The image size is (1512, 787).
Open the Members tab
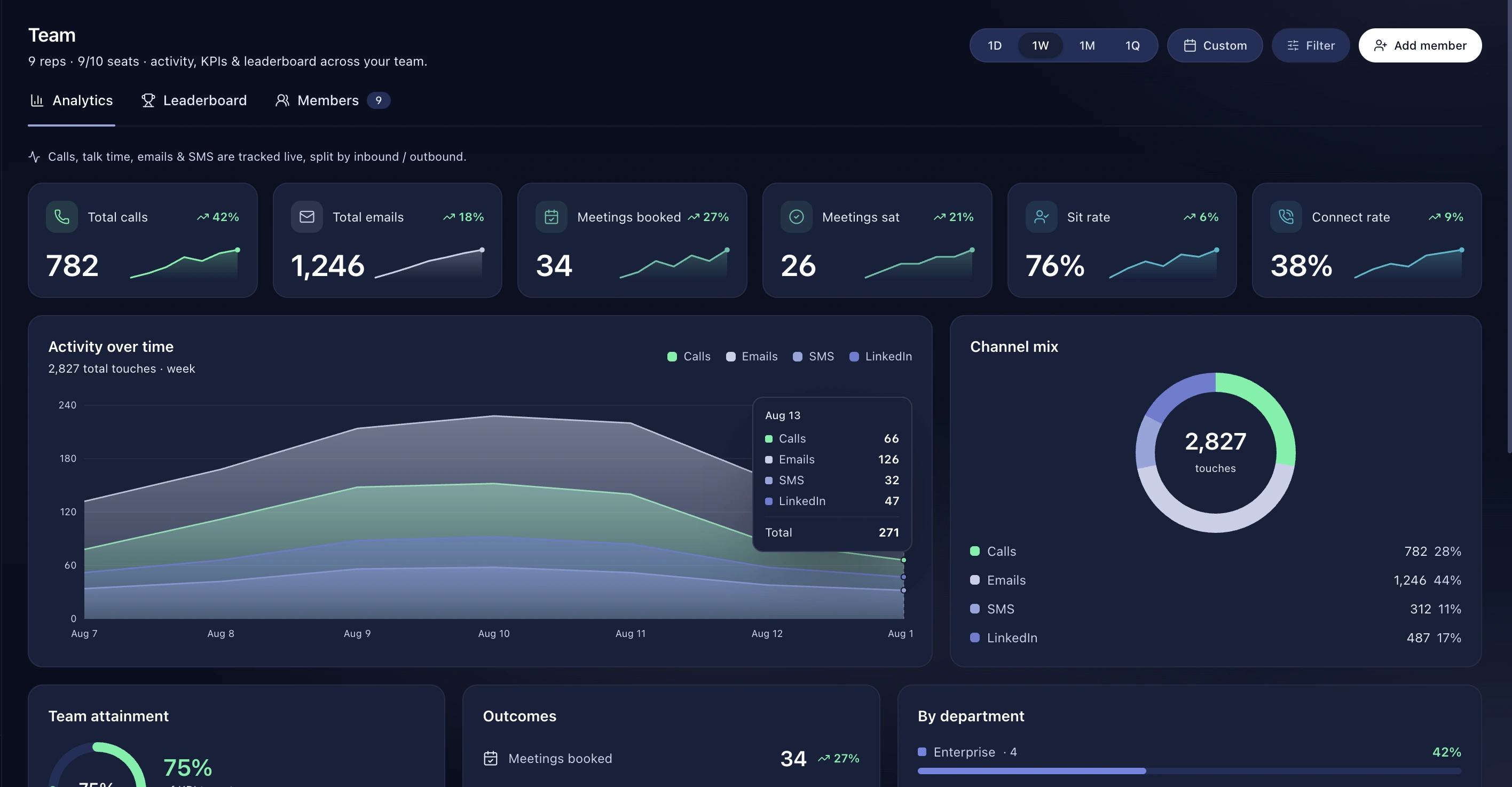coord(332,100)
